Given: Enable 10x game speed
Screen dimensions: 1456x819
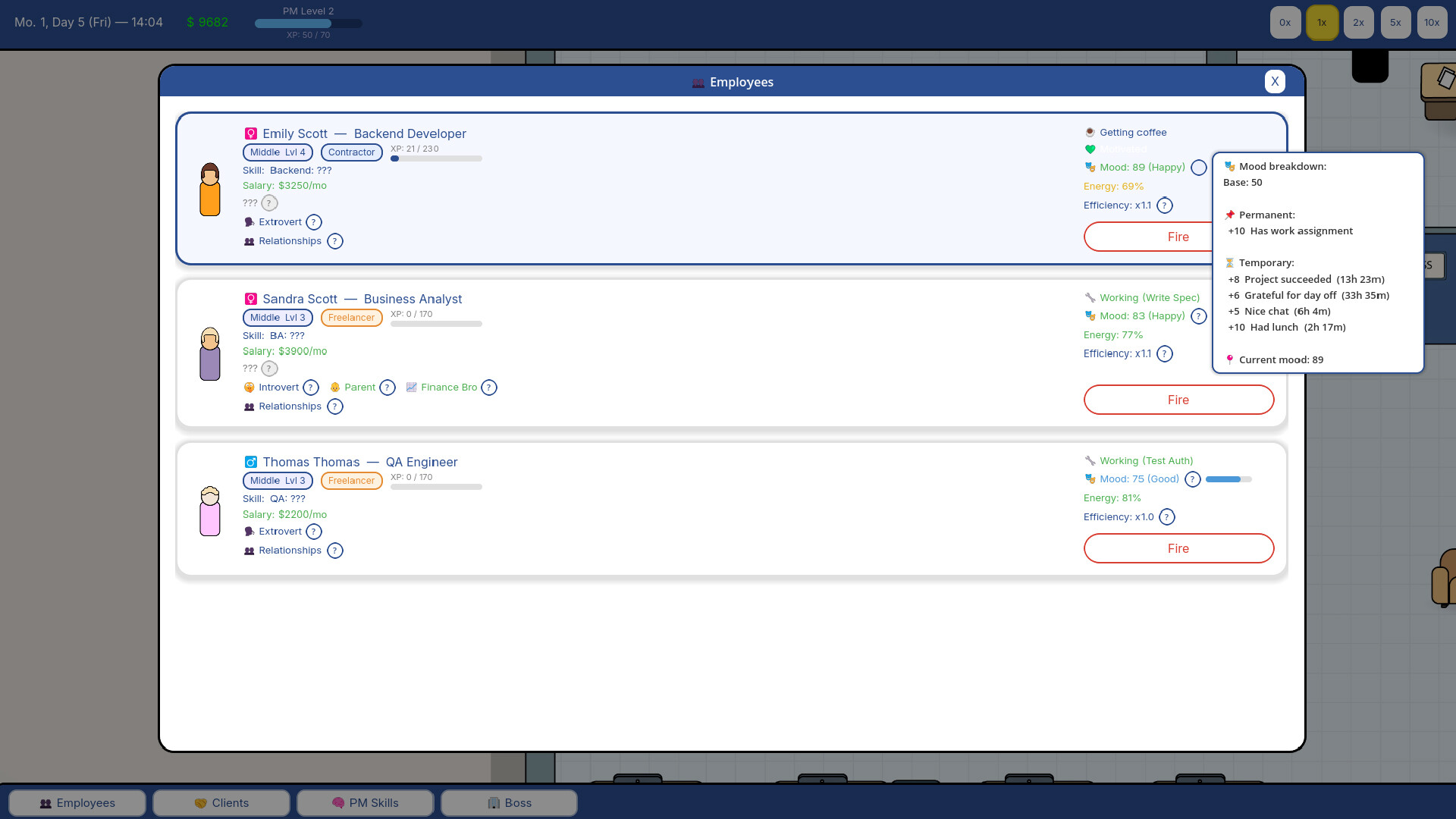Looking at the screenshot, I should (1432, 22).
